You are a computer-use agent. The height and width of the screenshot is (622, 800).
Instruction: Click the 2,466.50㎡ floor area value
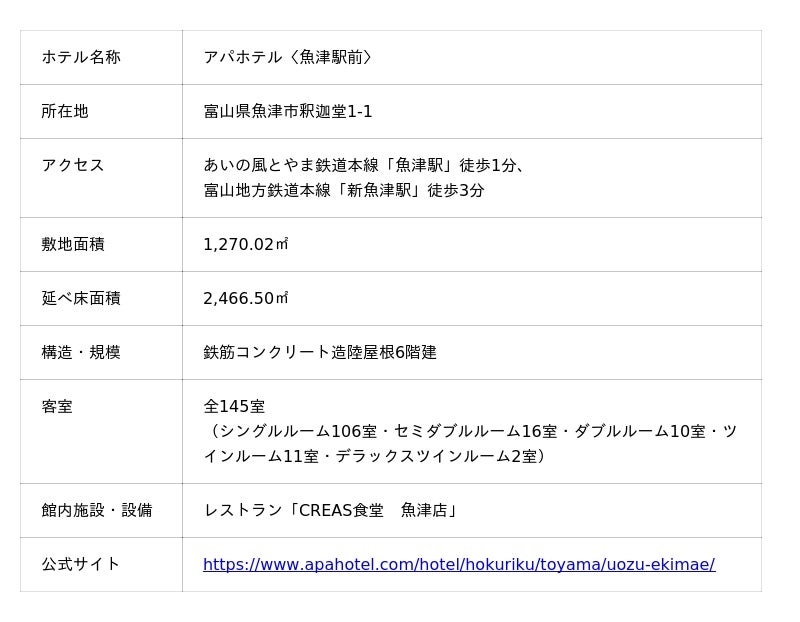coord(246,298)
